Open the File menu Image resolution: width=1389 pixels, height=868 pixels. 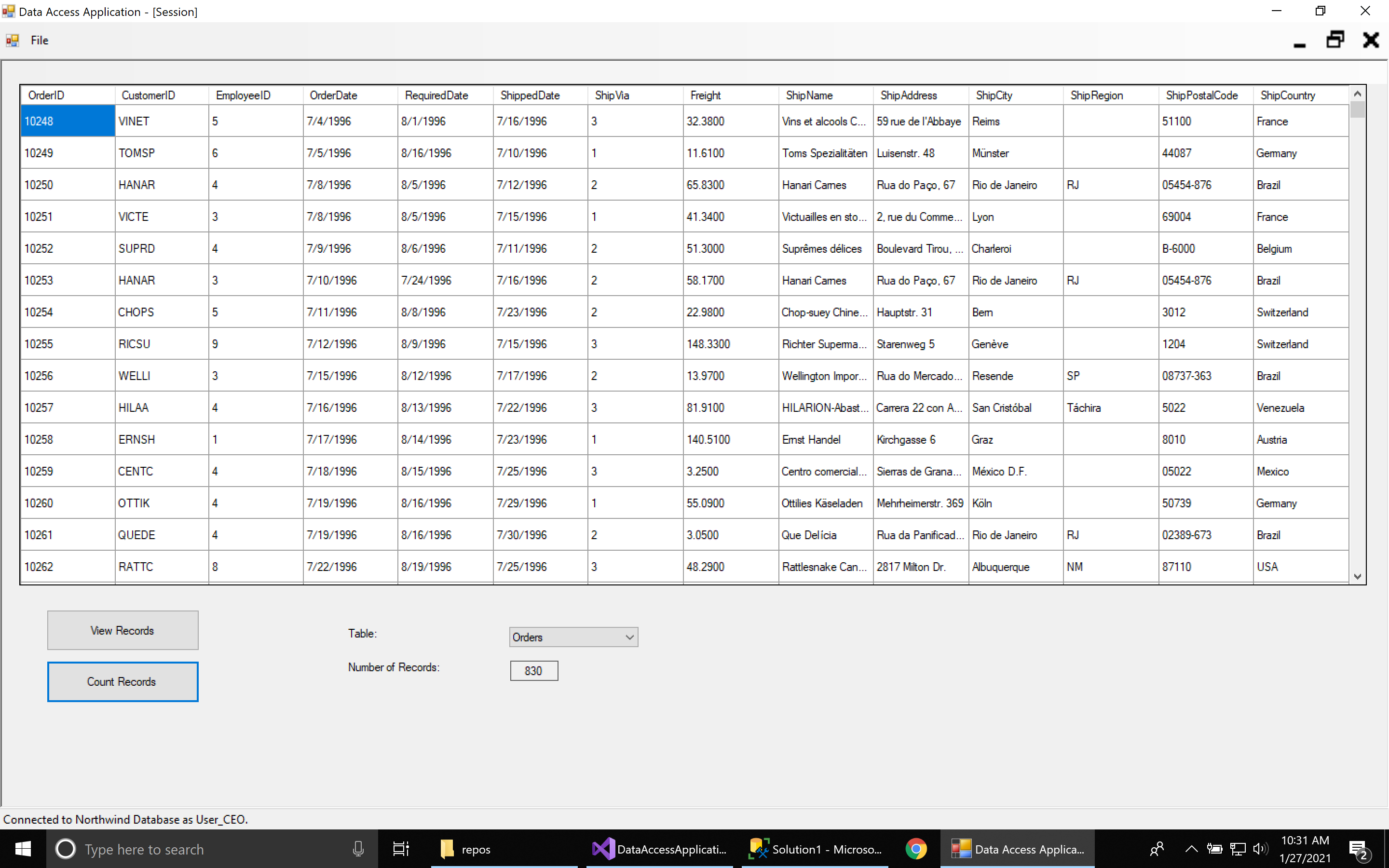pos(40,40)
